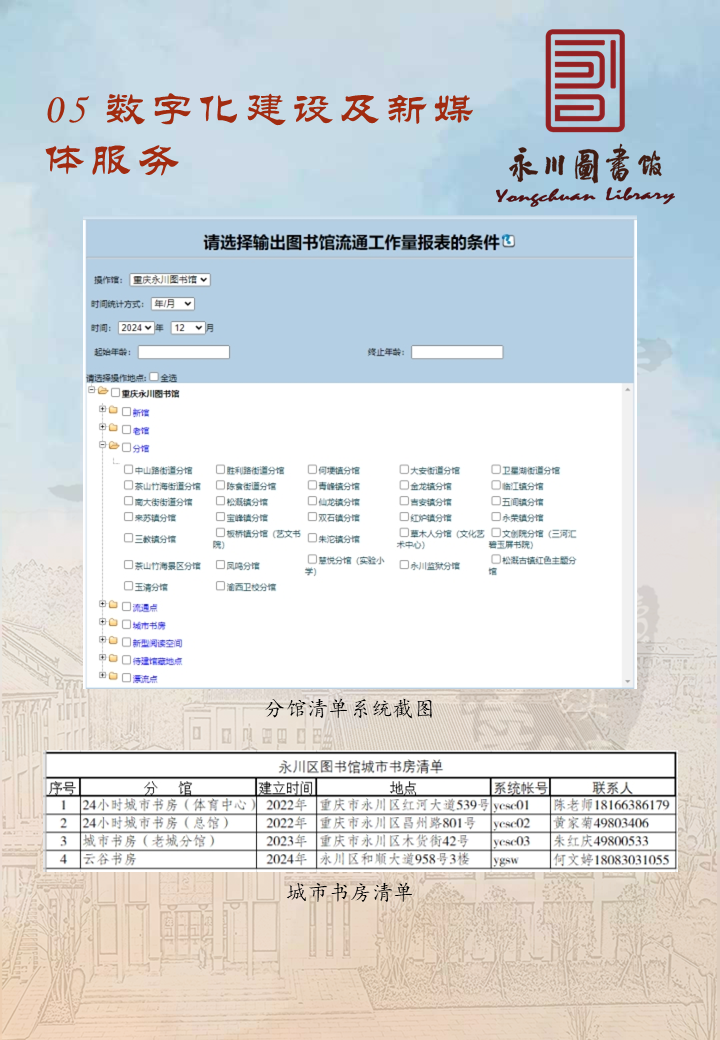The width and height of the screenshot is (720, 1040).
Task: Click the 云谷书房 table cell
Action: (168, 860)
